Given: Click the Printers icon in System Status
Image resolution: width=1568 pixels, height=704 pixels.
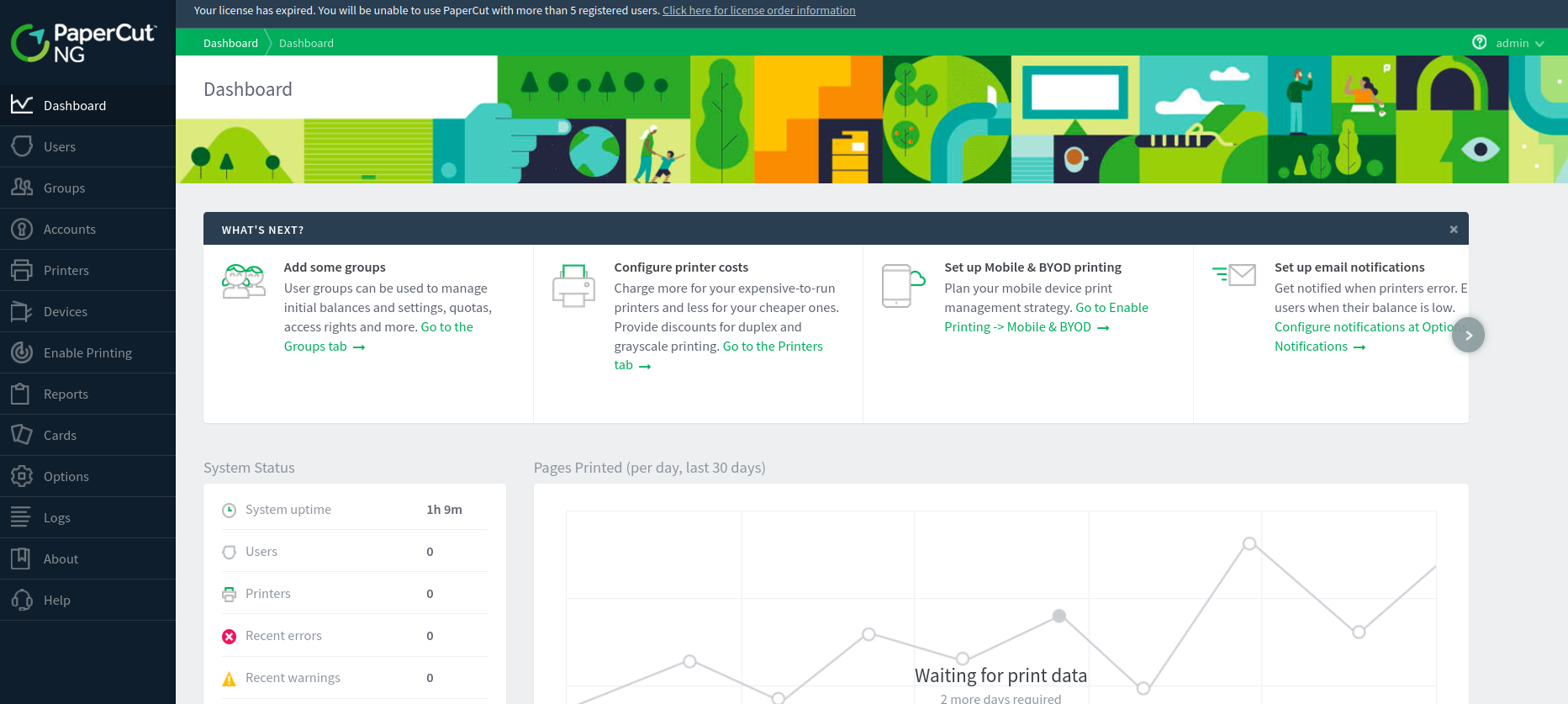Looking at the screenshot, I should (x=229, y=594).
